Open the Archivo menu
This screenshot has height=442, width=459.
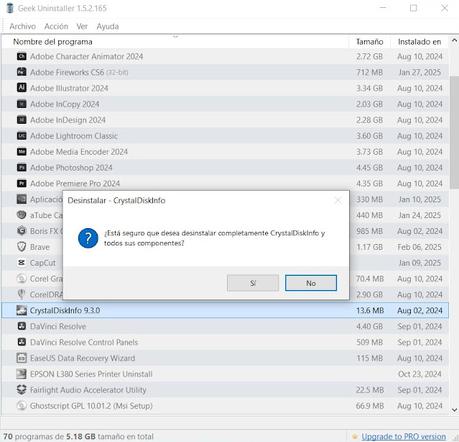click(22, 26)
